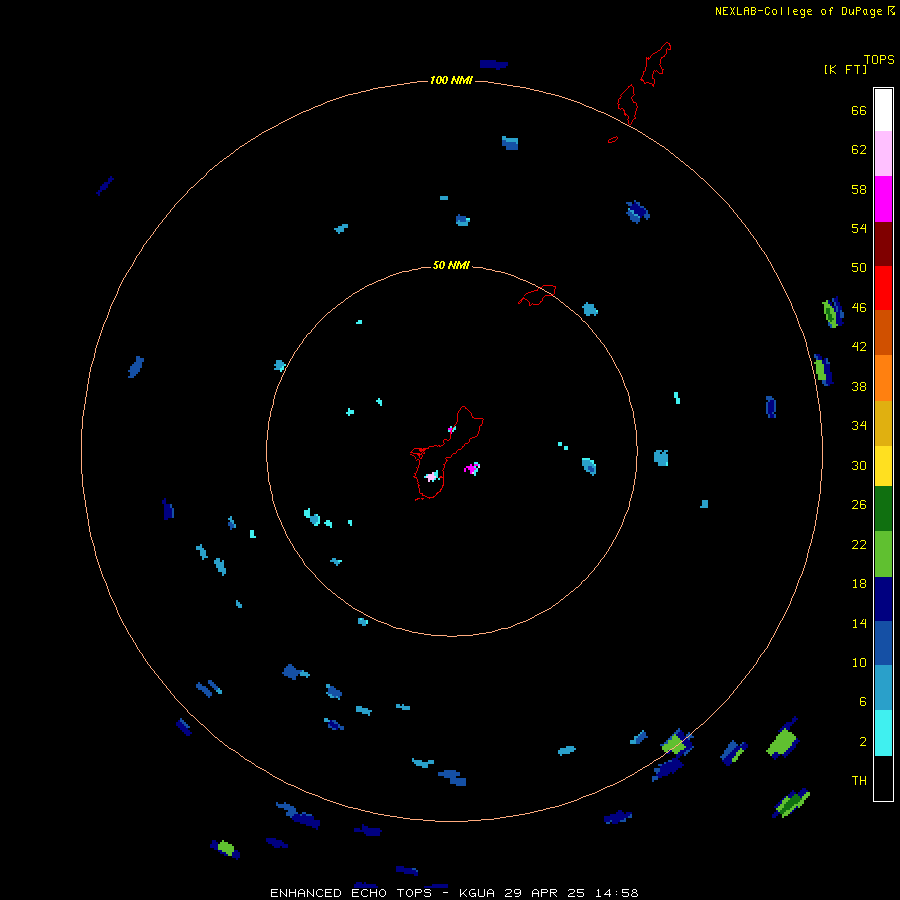Click the 50 value on the legend scale
The height and width of the screenshot is (900, 900).
859,268
